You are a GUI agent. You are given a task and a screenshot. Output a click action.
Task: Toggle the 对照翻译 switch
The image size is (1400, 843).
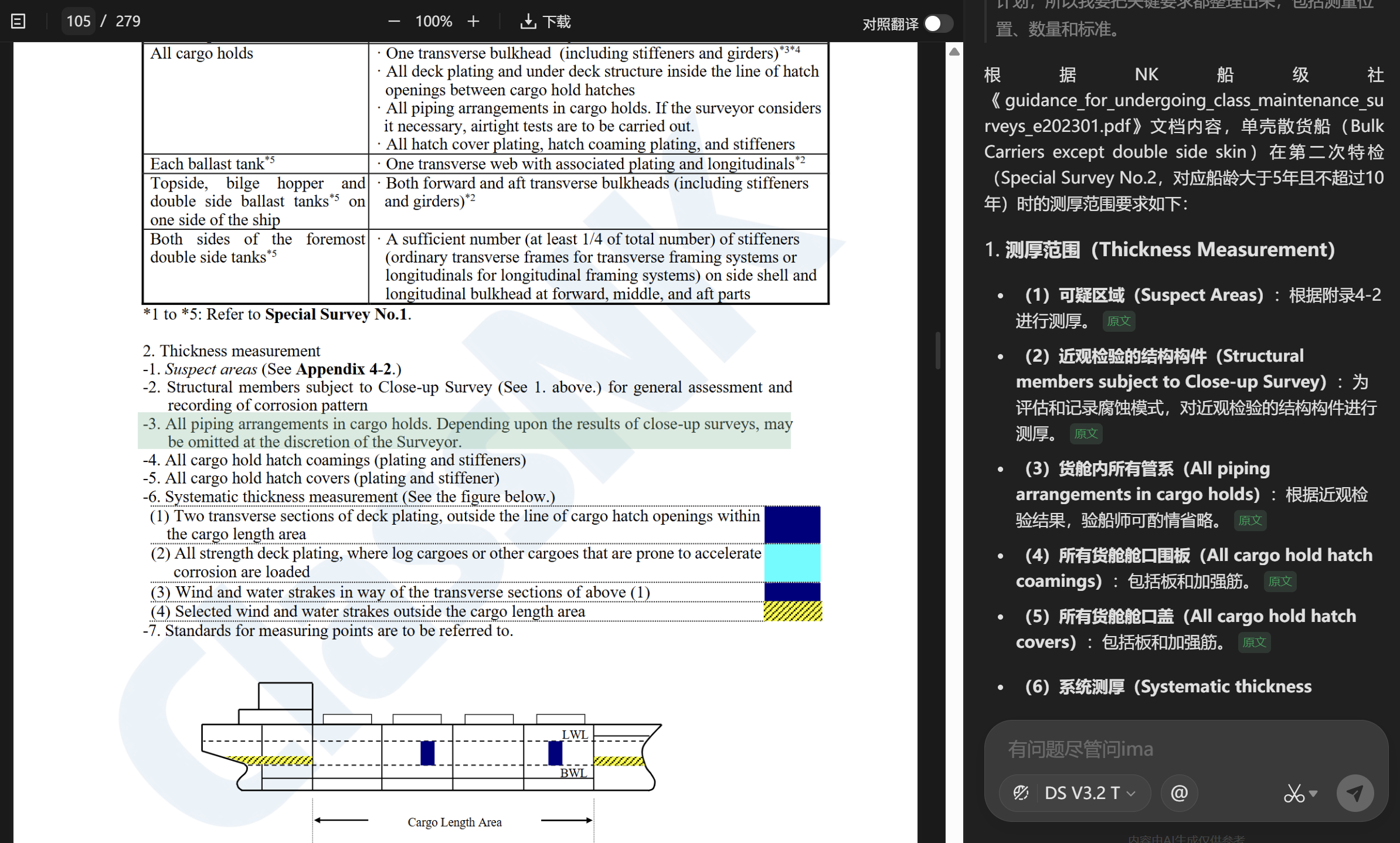point(937,23)
